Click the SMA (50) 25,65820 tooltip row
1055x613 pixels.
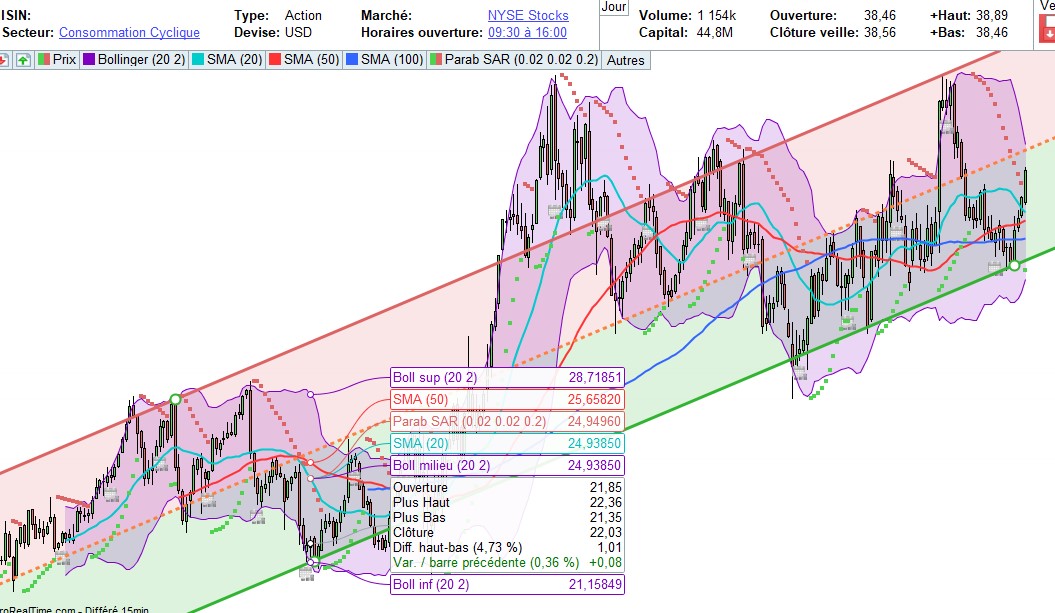click(x=507, y=400)
